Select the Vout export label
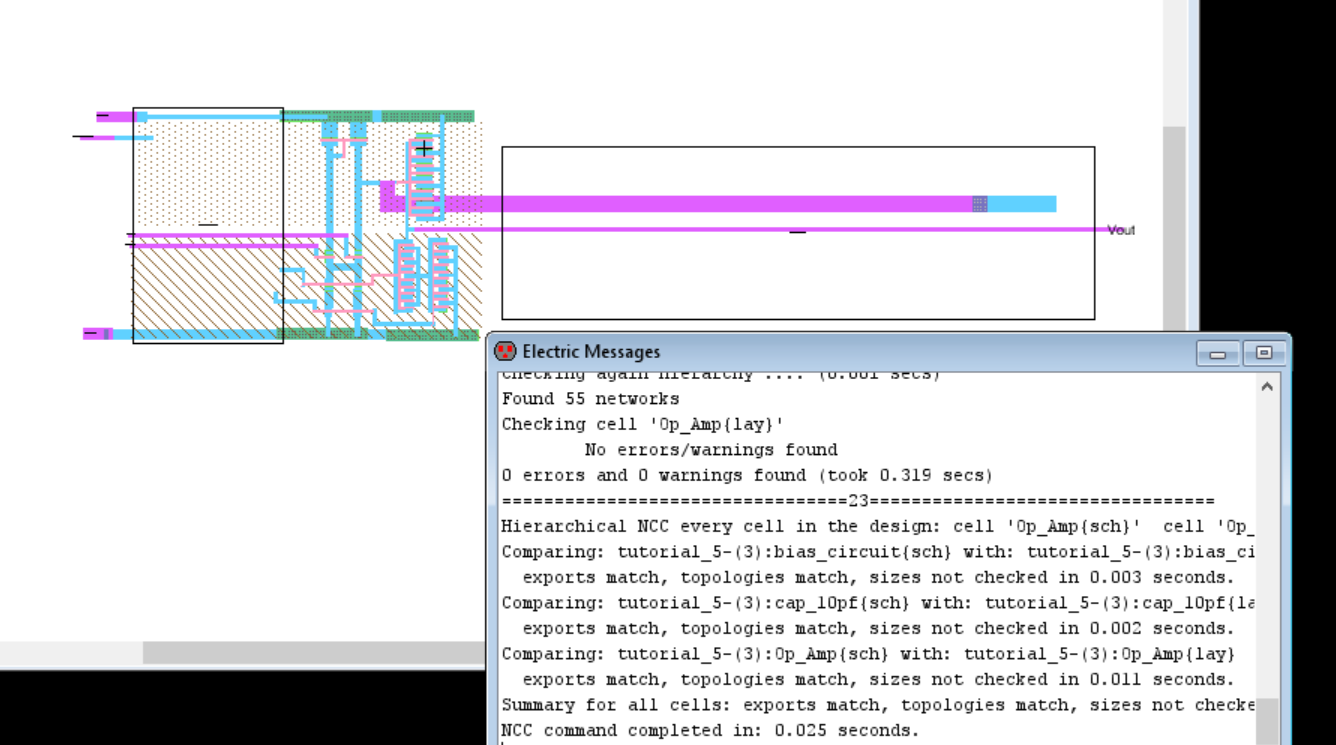This screenshot has height=745, width=1336. pyautogui.click(x=1121, y=230)
